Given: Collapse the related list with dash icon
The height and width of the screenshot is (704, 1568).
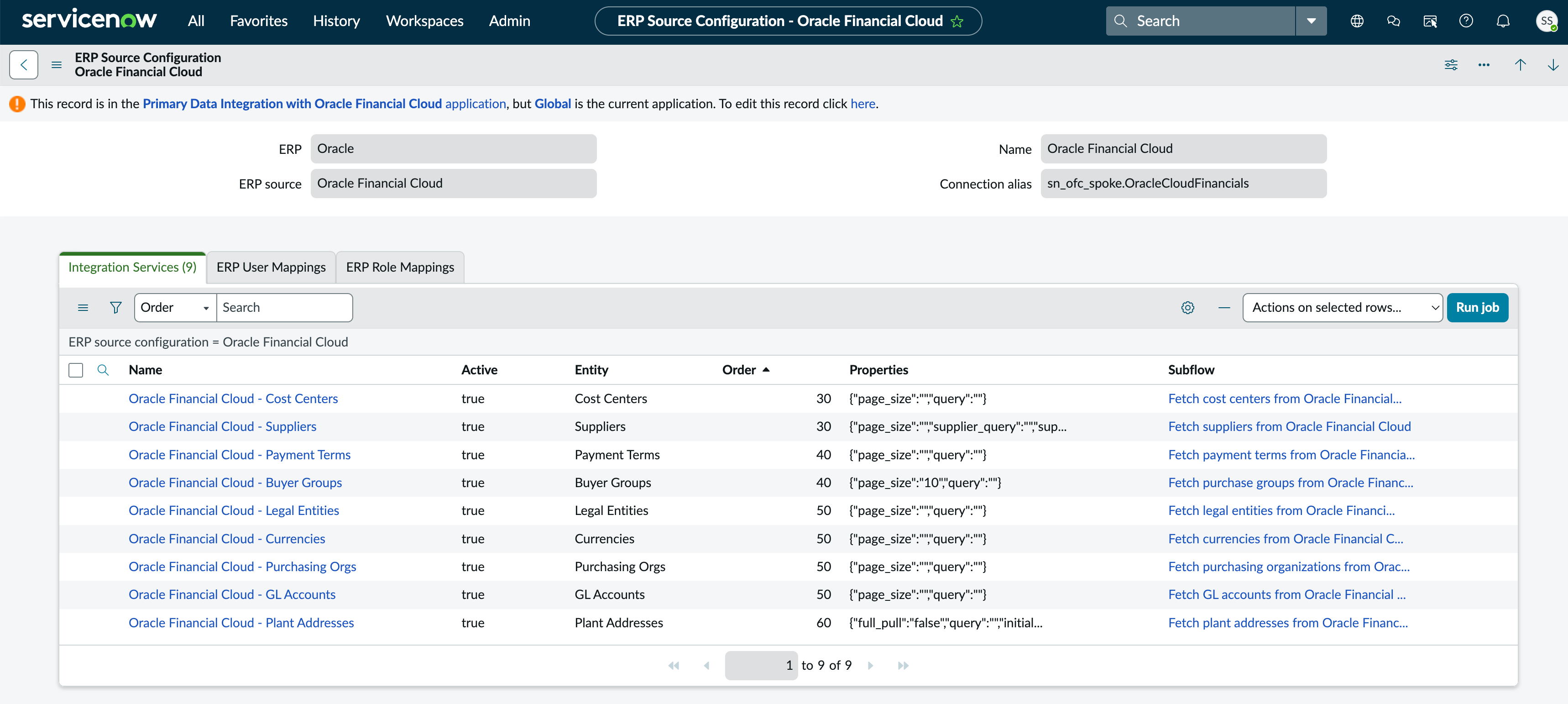Looking at the screenshot, I should tap(1224, 308).
